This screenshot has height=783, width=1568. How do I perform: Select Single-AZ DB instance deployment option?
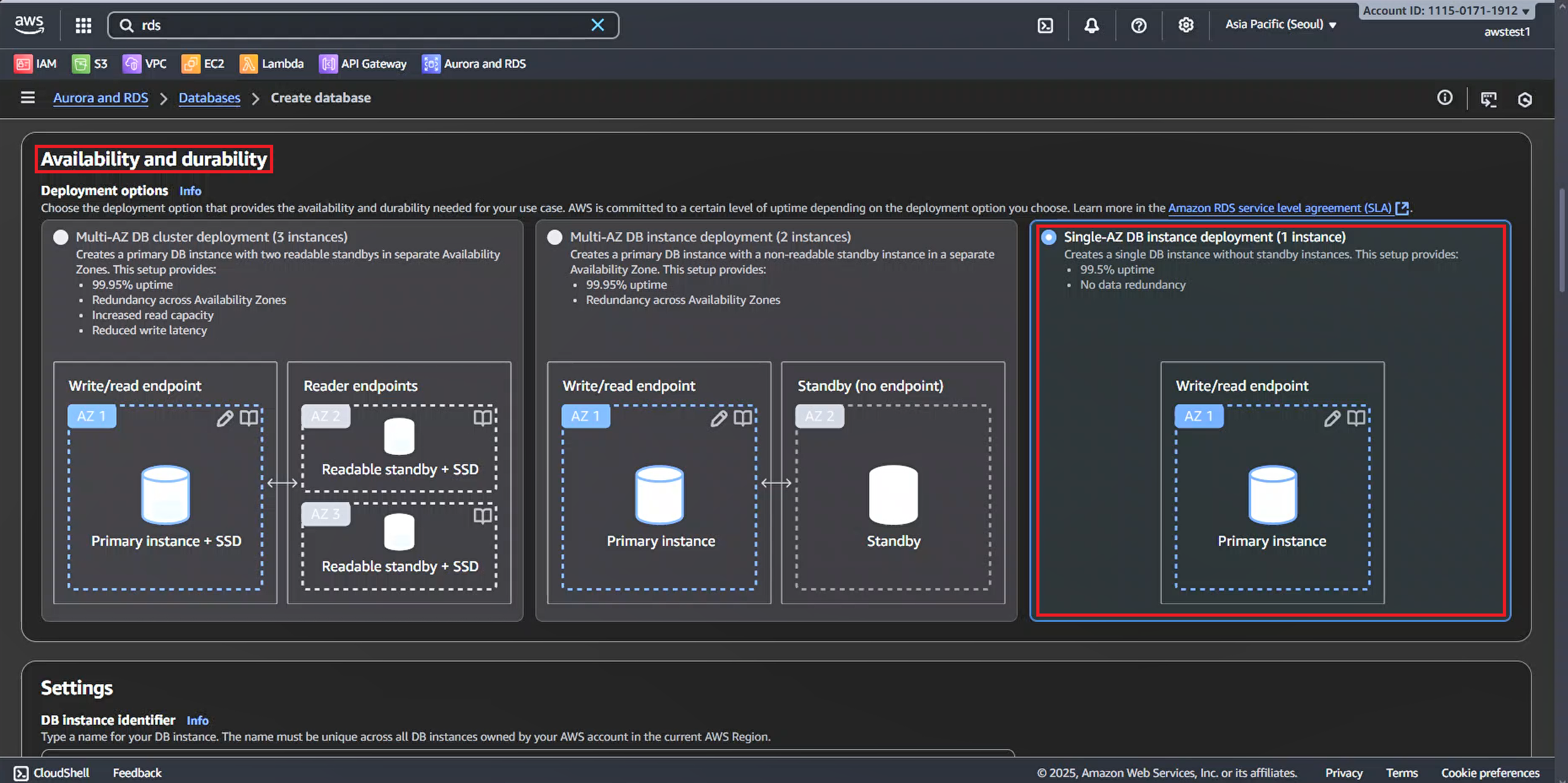pyautogui.click(x=1048, y=237)
